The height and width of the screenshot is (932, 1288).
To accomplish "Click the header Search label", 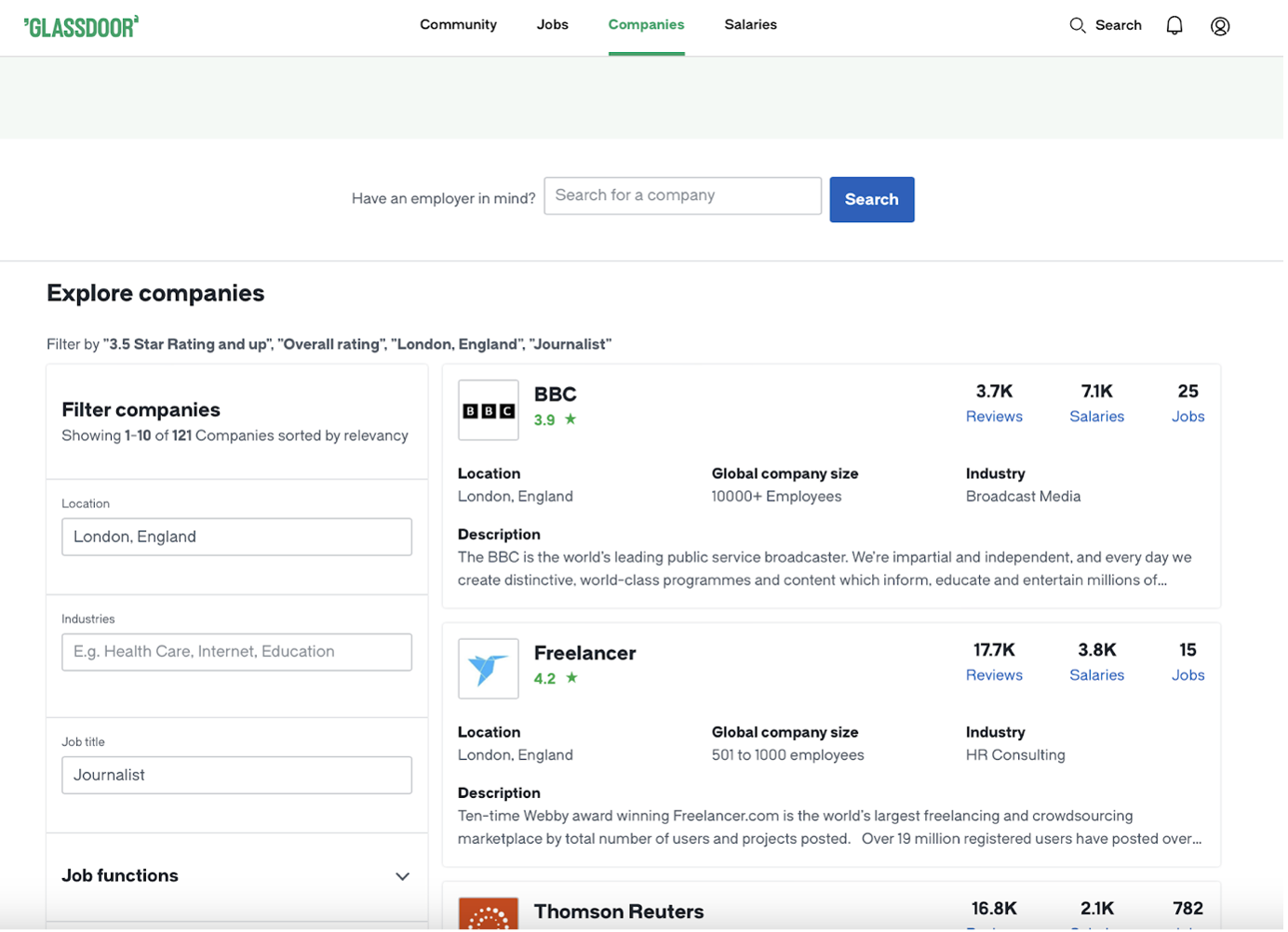I will coord(1121,25).
